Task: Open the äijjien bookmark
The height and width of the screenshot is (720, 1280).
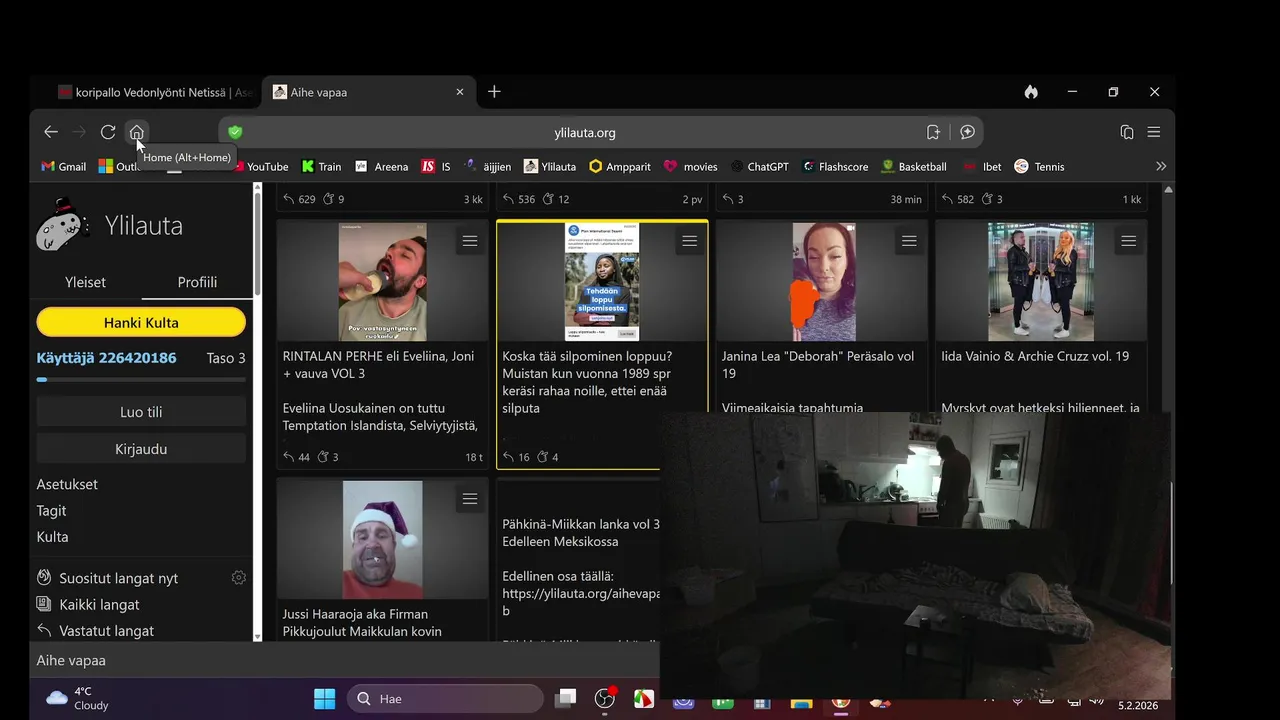Action: [488, 167]
